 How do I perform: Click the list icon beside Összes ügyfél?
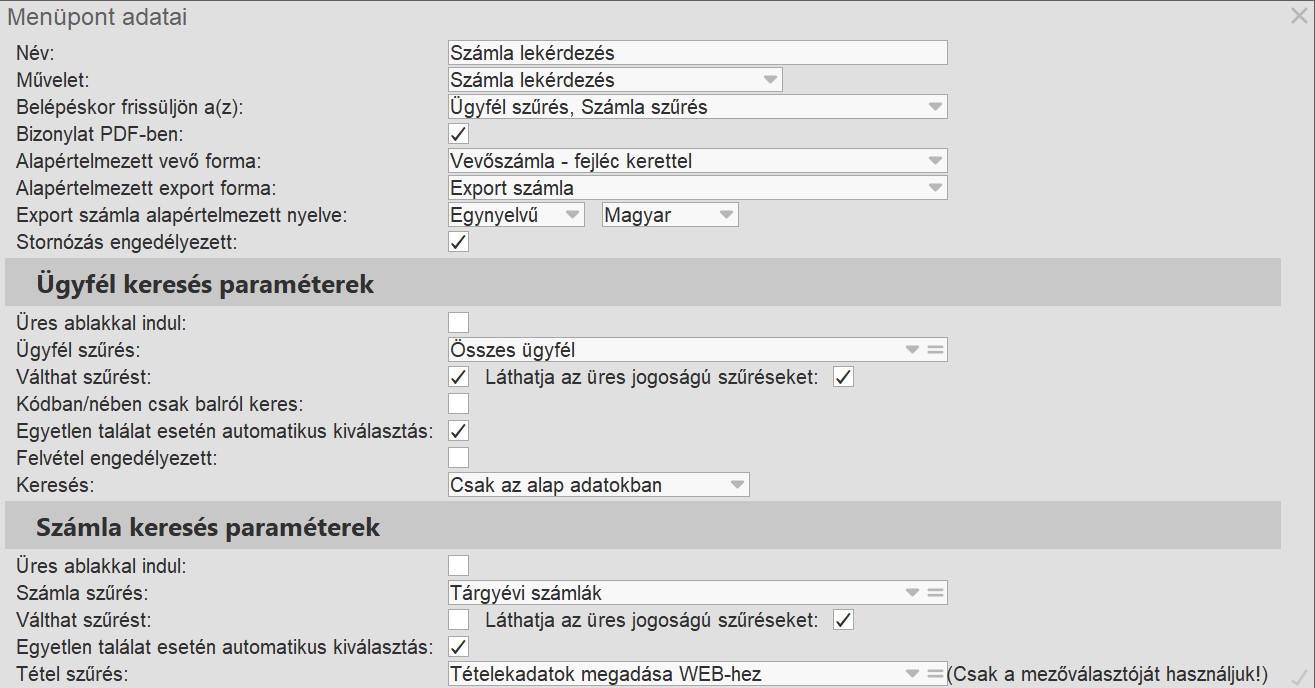tap(936, 350)
